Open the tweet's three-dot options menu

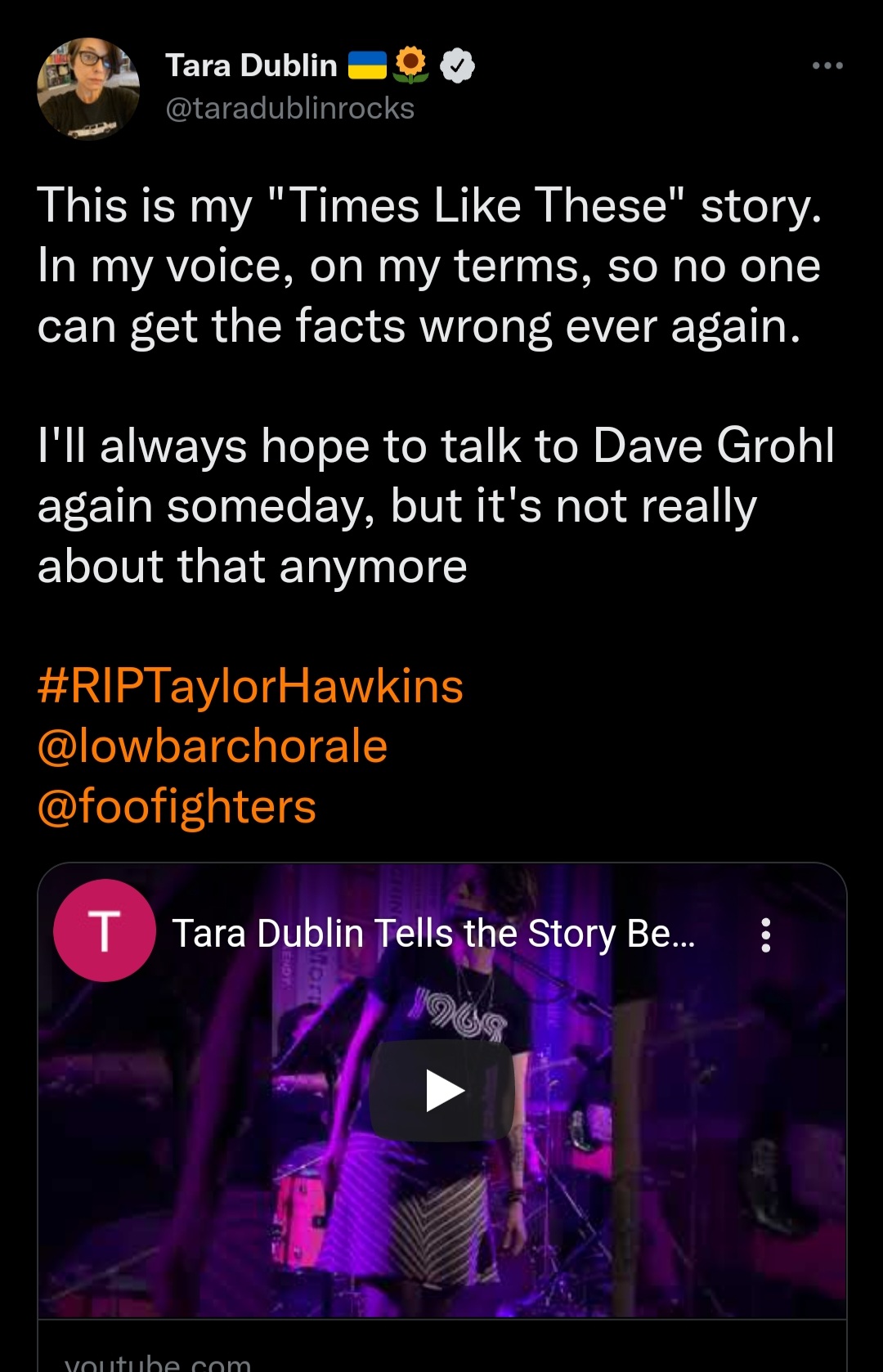tap(827, 65)
